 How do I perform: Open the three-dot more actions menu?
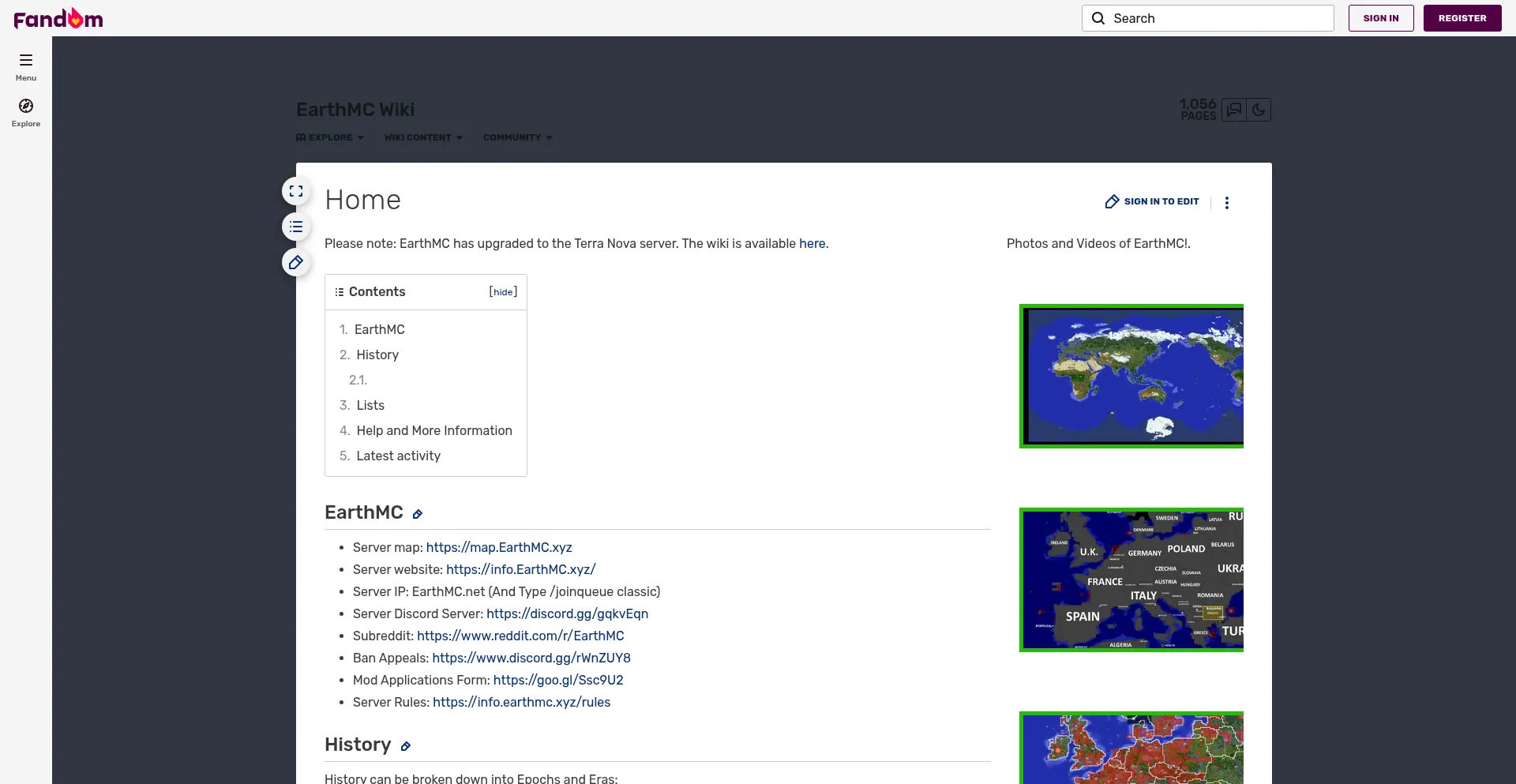pos(1226,203)
